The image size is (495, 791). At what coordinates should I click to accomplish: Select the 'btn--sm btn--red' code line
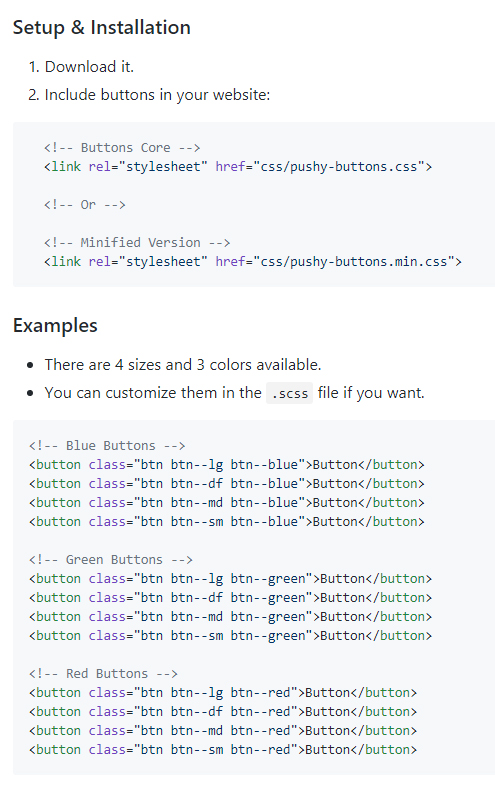[x=223, y=750]
